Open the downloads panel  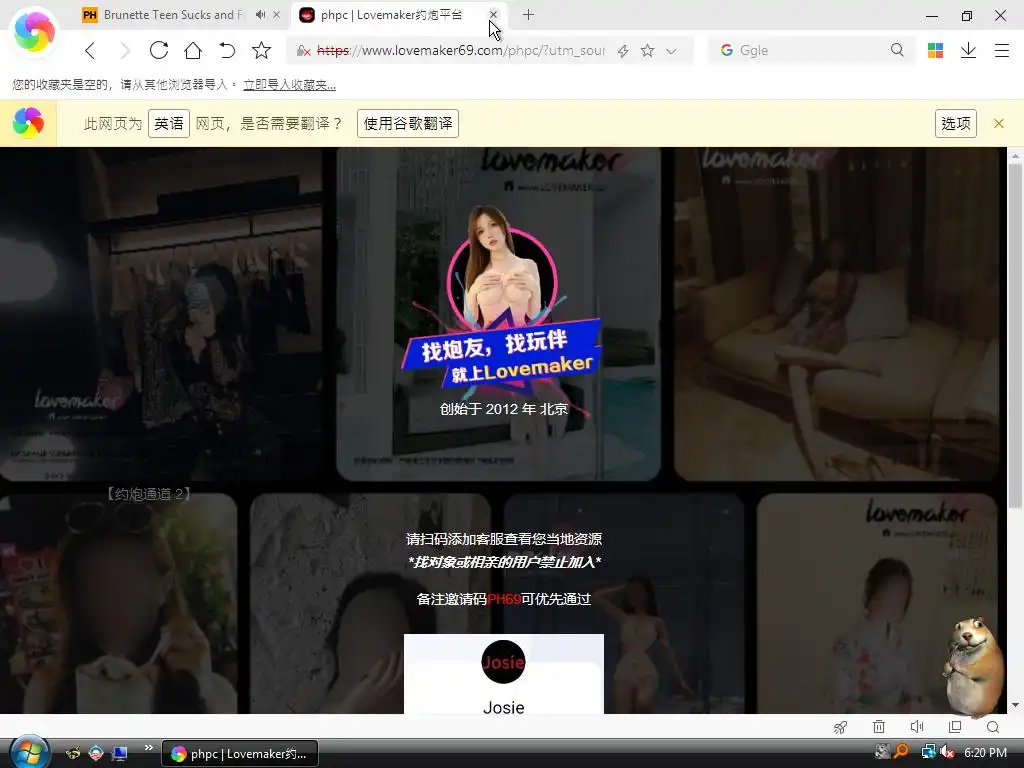[968, 50]
